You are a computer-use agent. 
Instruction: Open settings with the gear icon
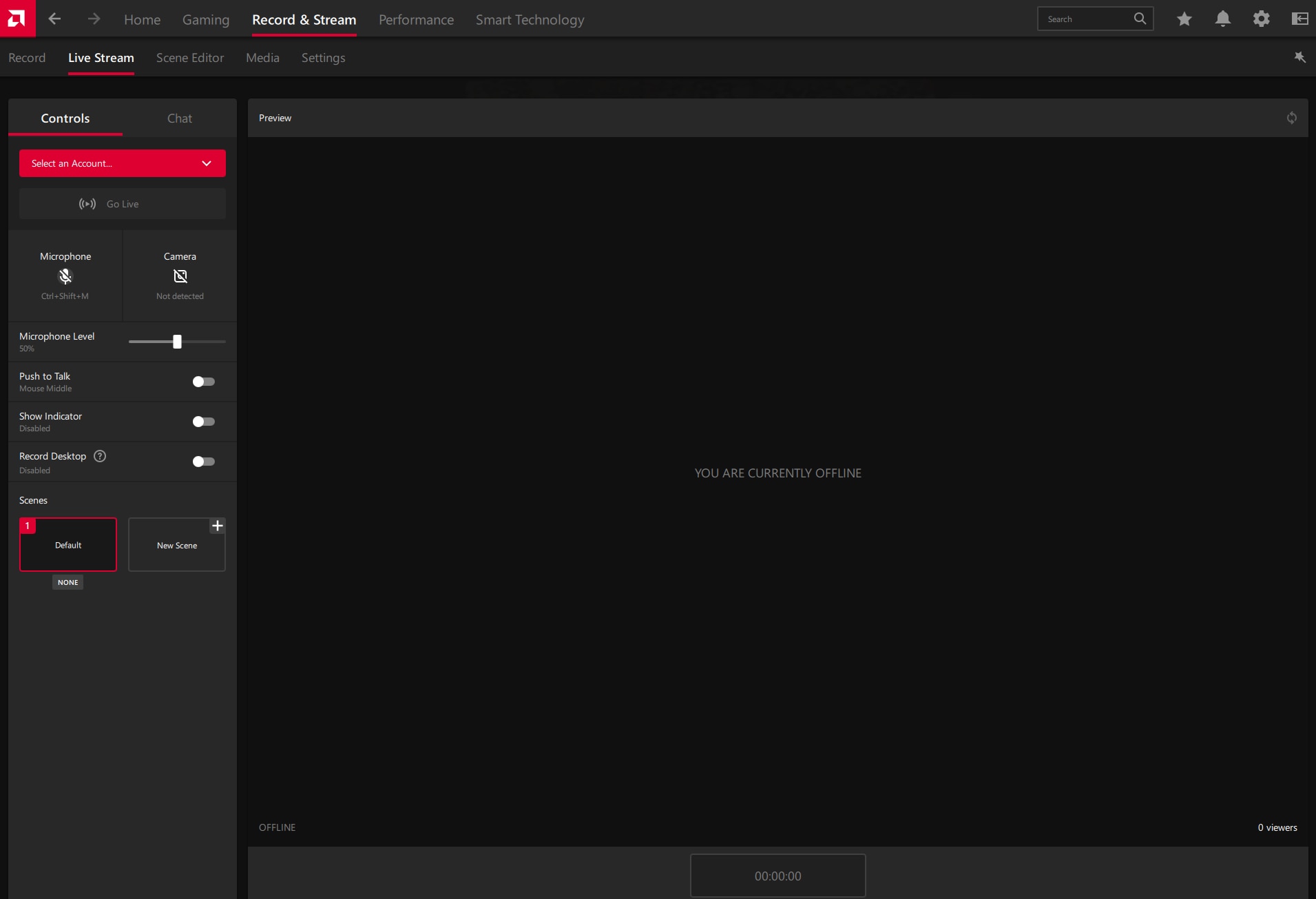click(x=1261, y=19)
